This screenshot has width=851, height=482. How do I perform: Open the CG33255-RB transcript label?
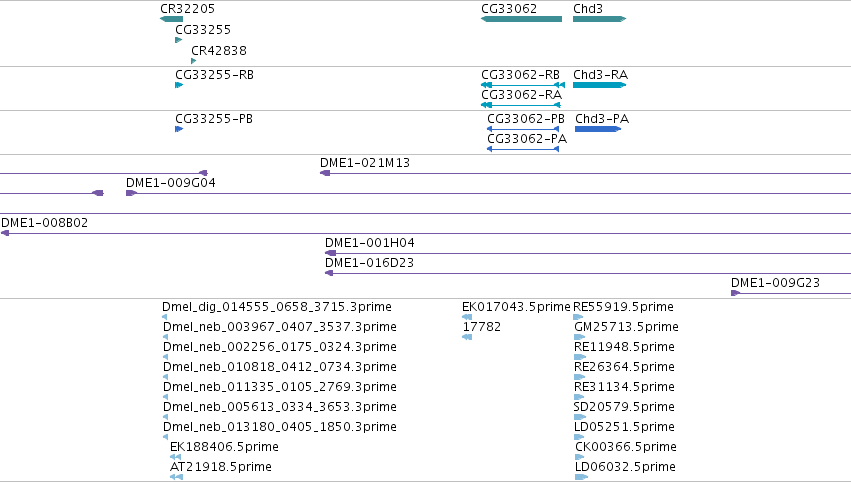point(214,74)
